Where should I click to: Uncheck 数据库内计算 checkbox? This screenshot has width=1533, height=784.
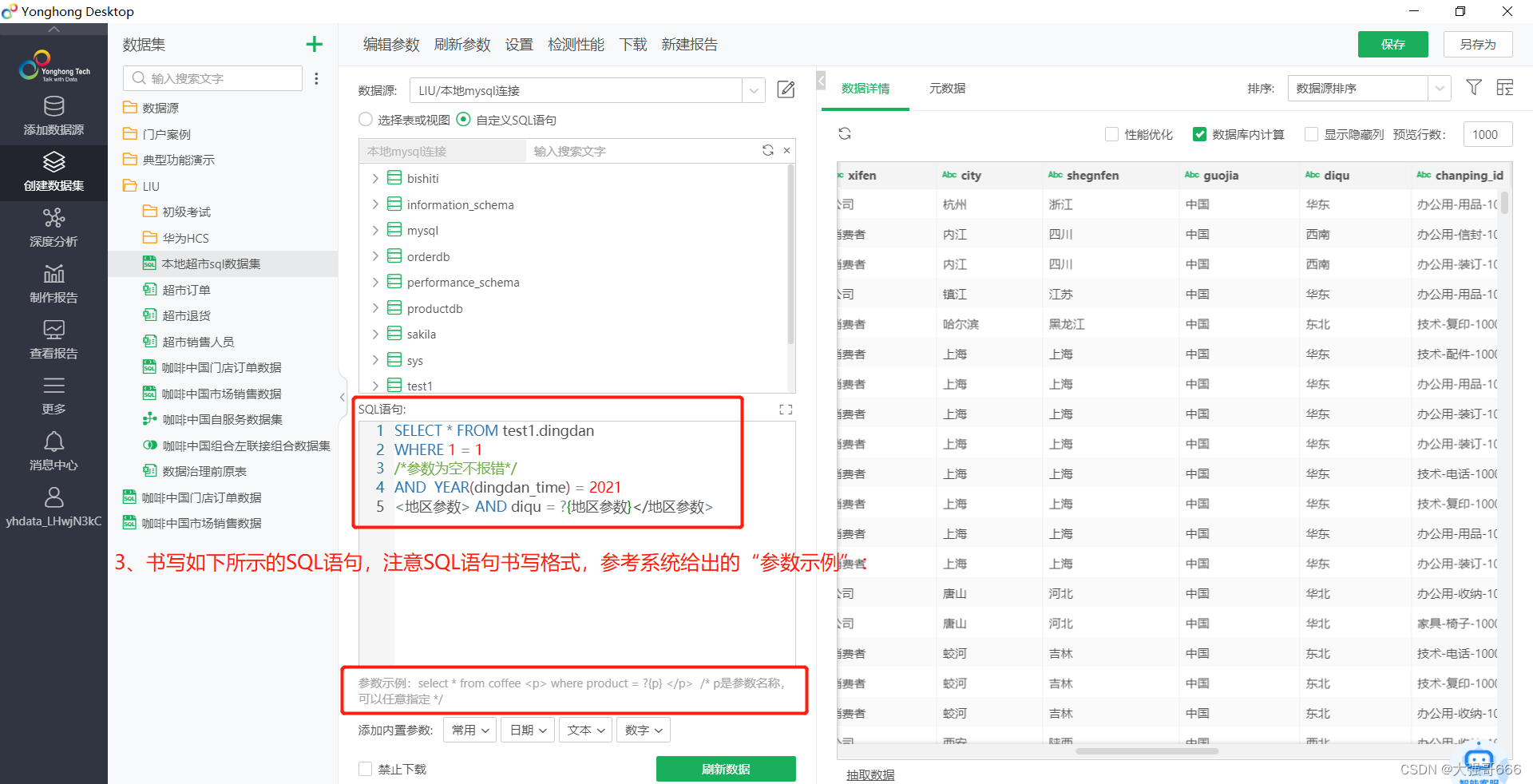coord(1199,134)
